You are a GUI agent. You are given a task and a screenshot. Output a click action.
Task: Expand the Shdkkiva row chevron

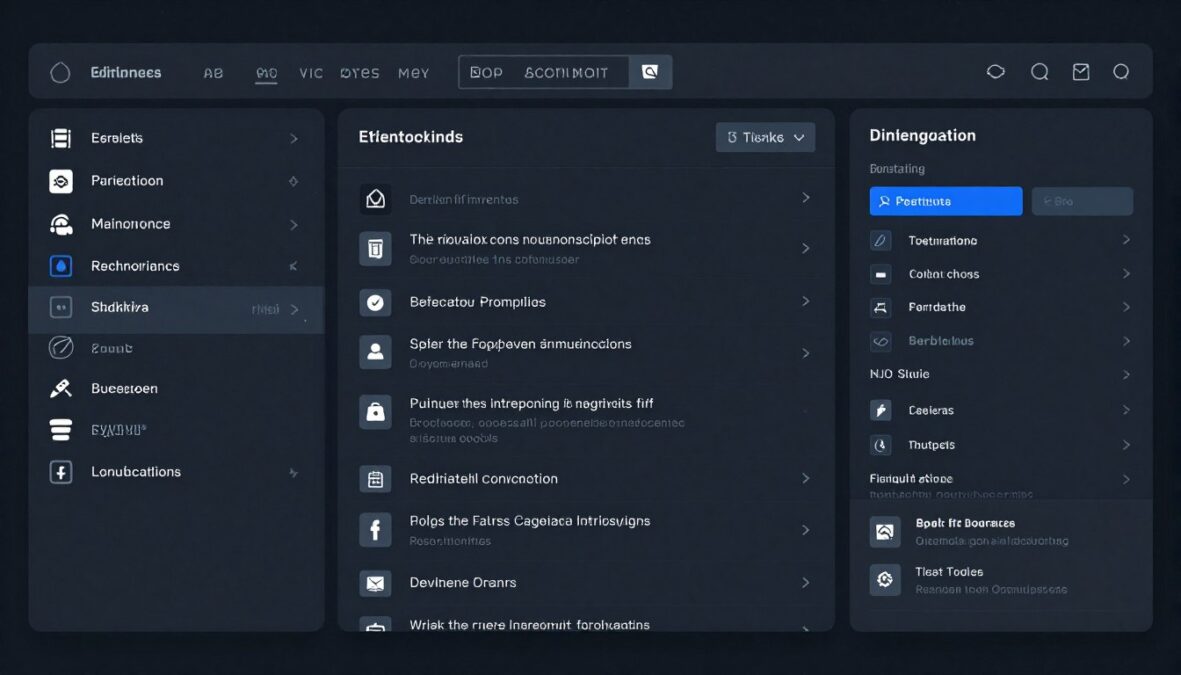pyautogui.click(x=294, y=309)
